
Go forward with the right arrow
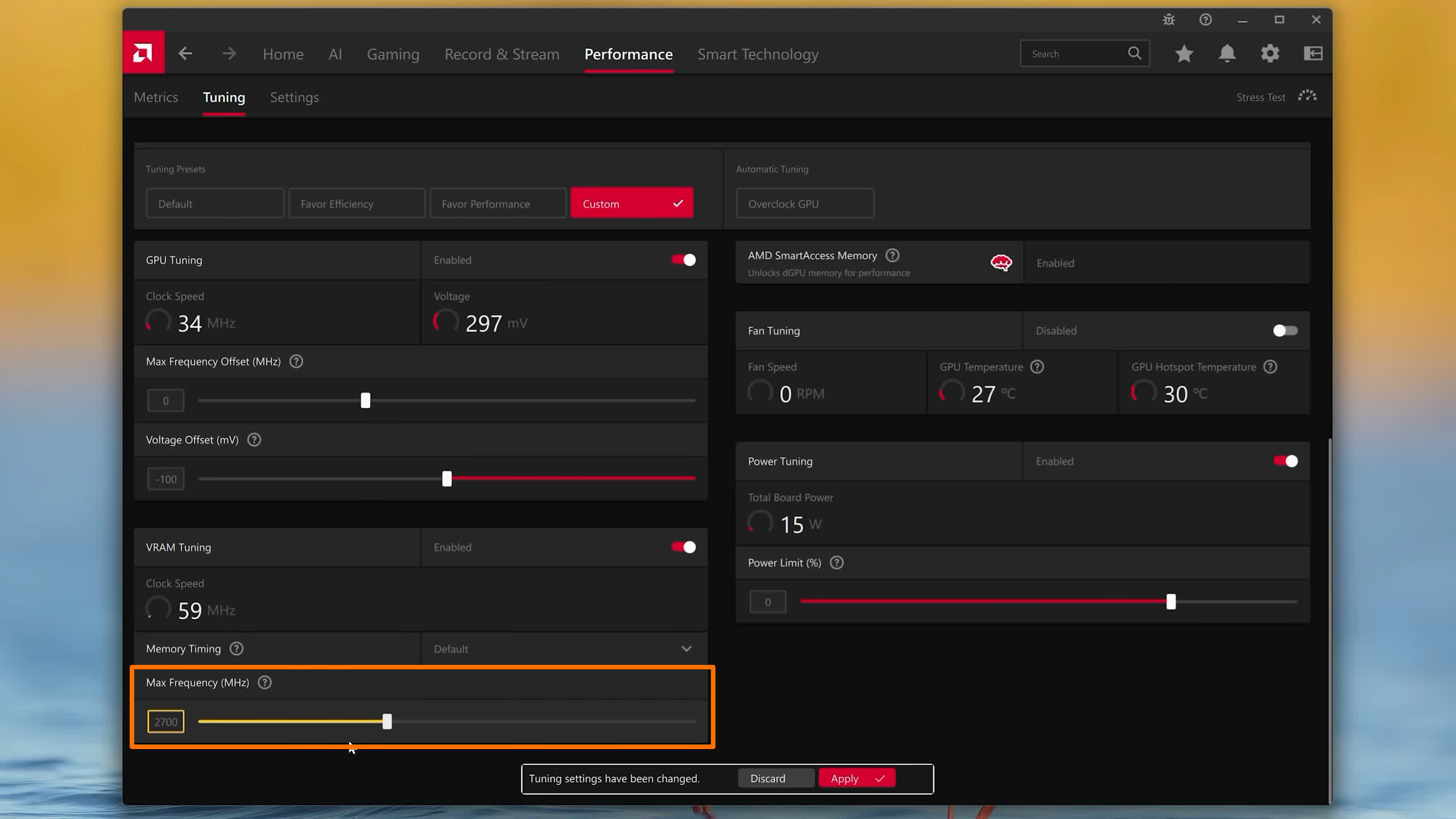pos(229,54)
